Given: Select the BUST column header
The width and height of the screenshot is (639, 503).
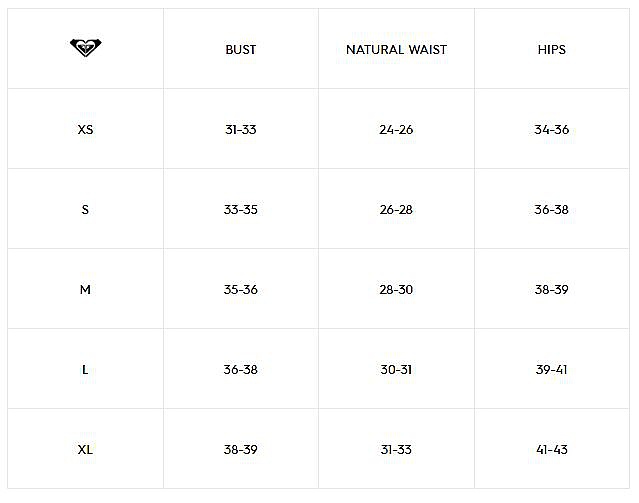Looking at the screenshot, I should [x=241, y=50].
